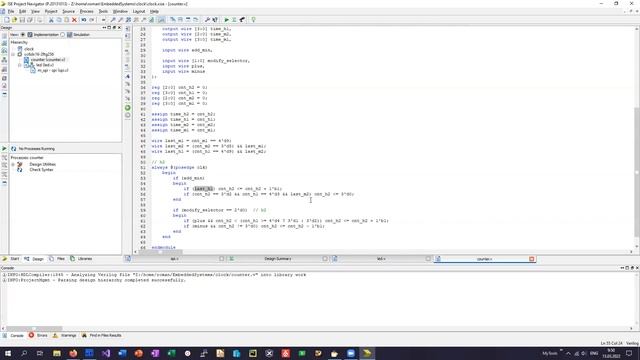Collapse the xc6slx16 device tree node
This screenshot has width=640, height=360.
click(13, 54)
